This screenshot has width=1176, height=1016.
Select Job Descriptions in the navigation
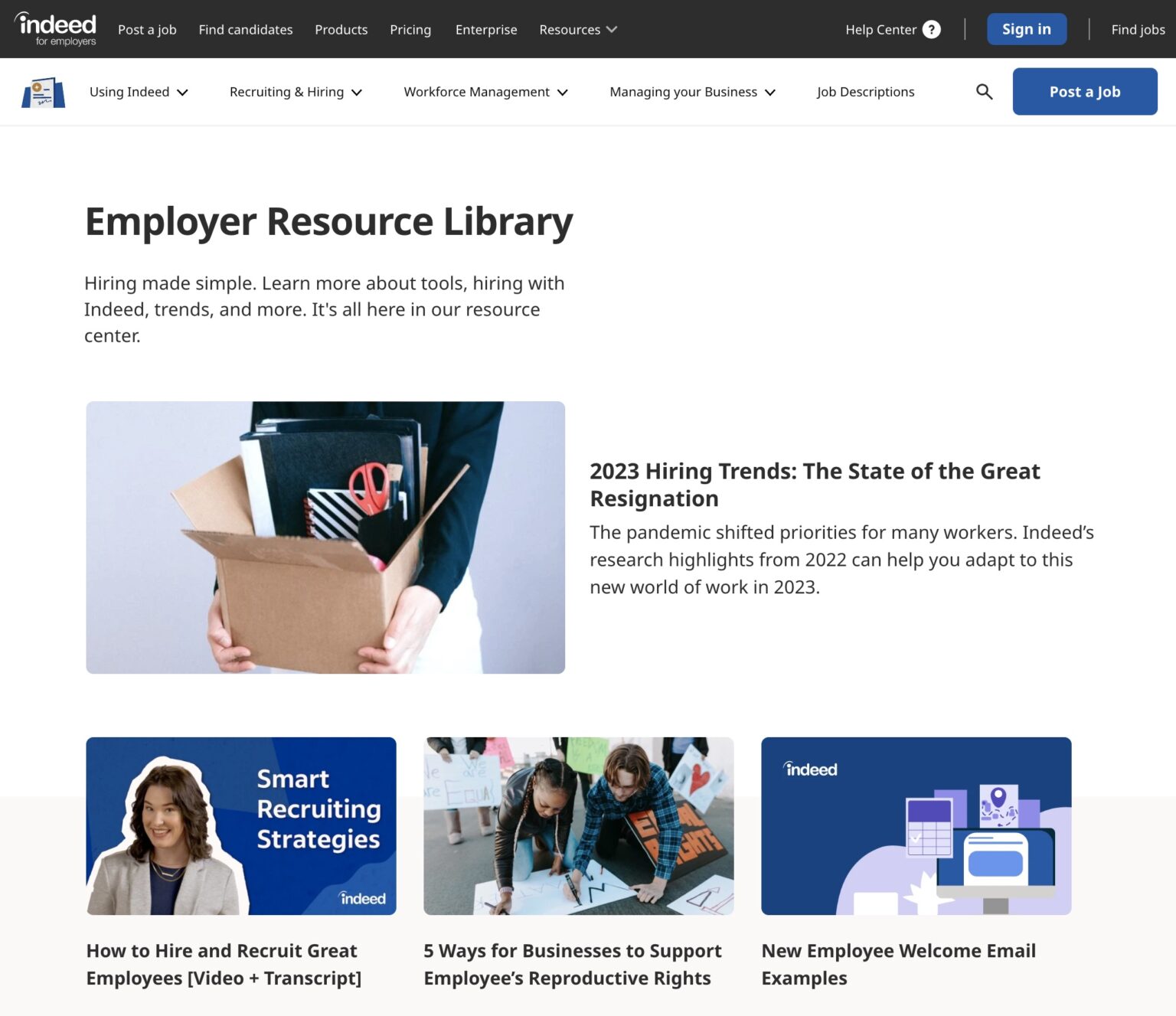click(865, 91)
